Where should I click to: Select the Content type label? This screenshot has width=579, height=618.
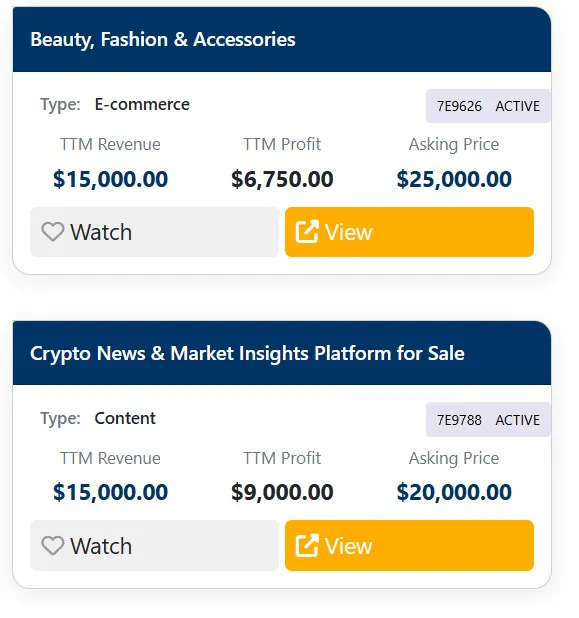coord(125,418)
